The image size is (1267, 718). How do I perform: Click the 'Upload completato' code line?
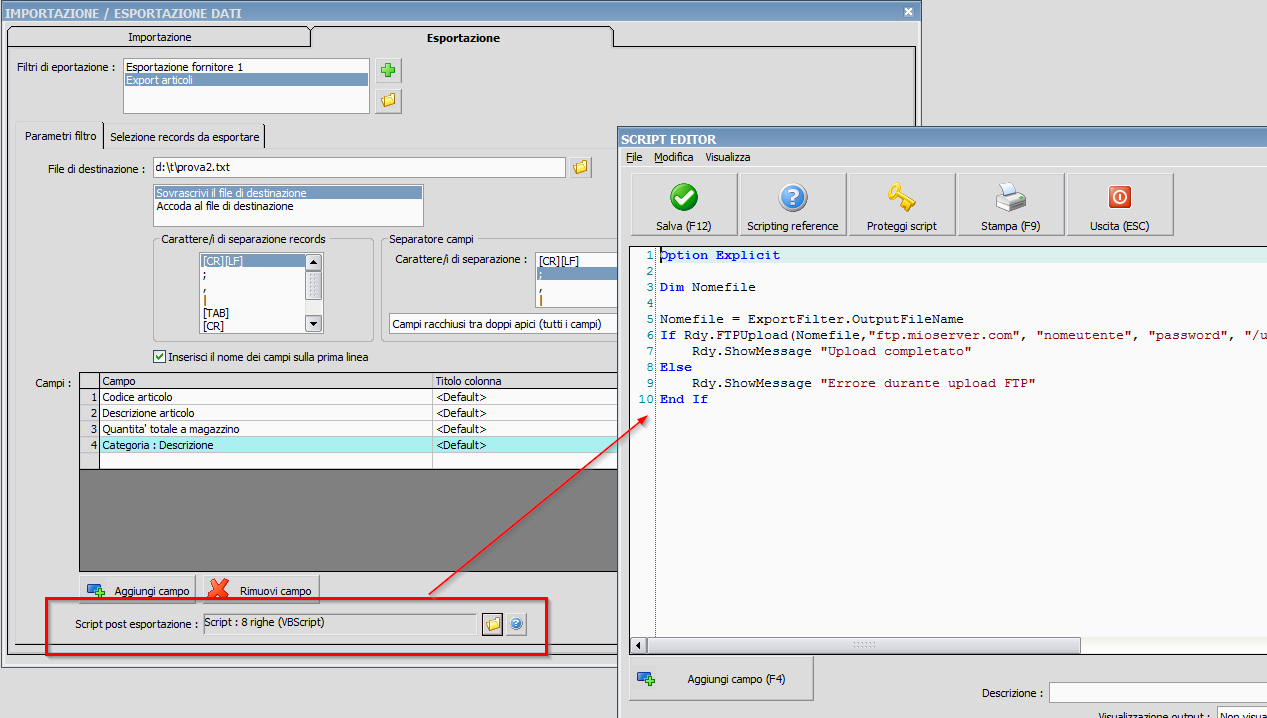tap(832, 351)
